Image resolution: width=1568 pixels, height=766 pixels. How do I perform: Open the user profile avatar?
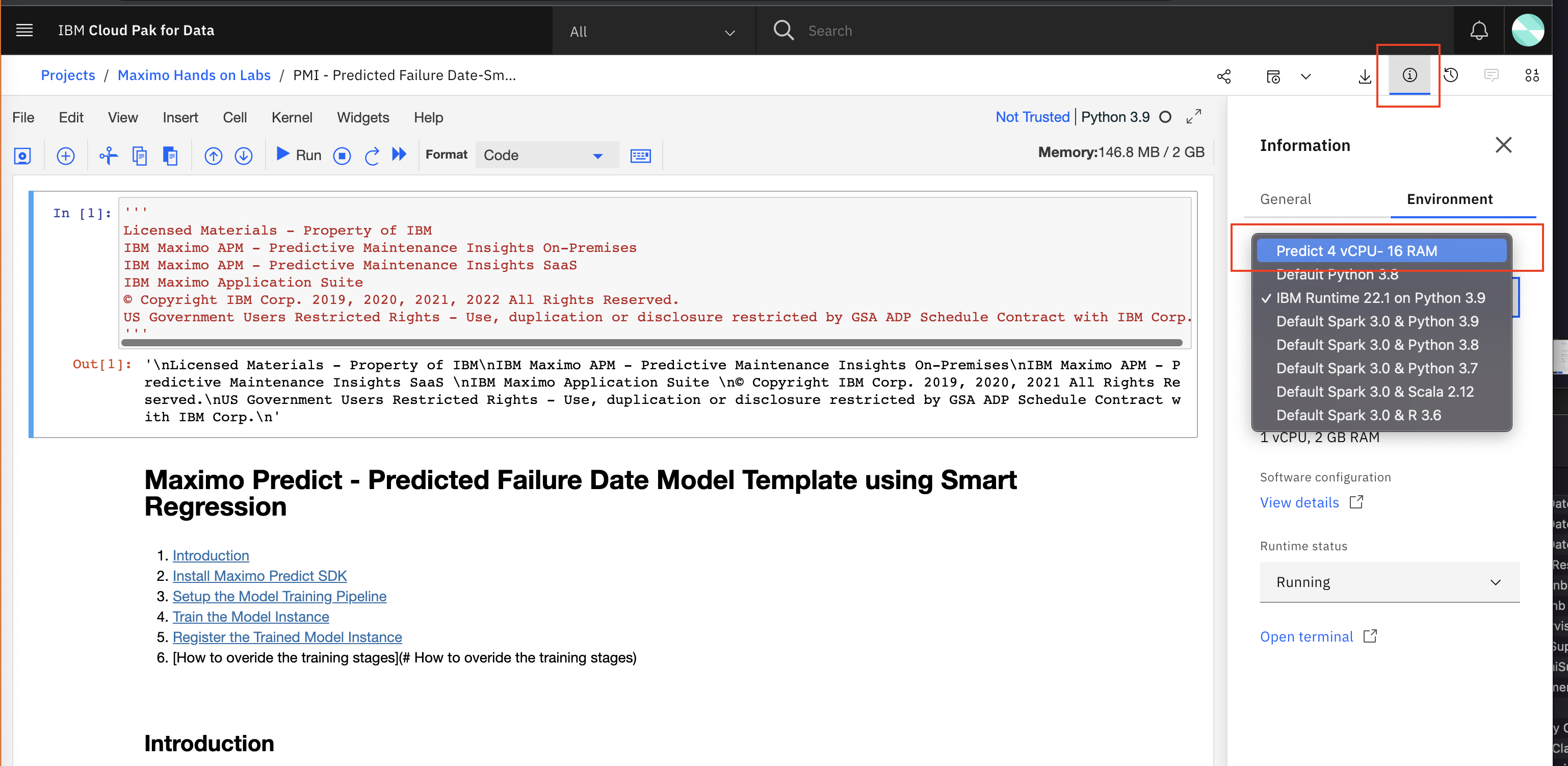click(x=1527, y=31)
